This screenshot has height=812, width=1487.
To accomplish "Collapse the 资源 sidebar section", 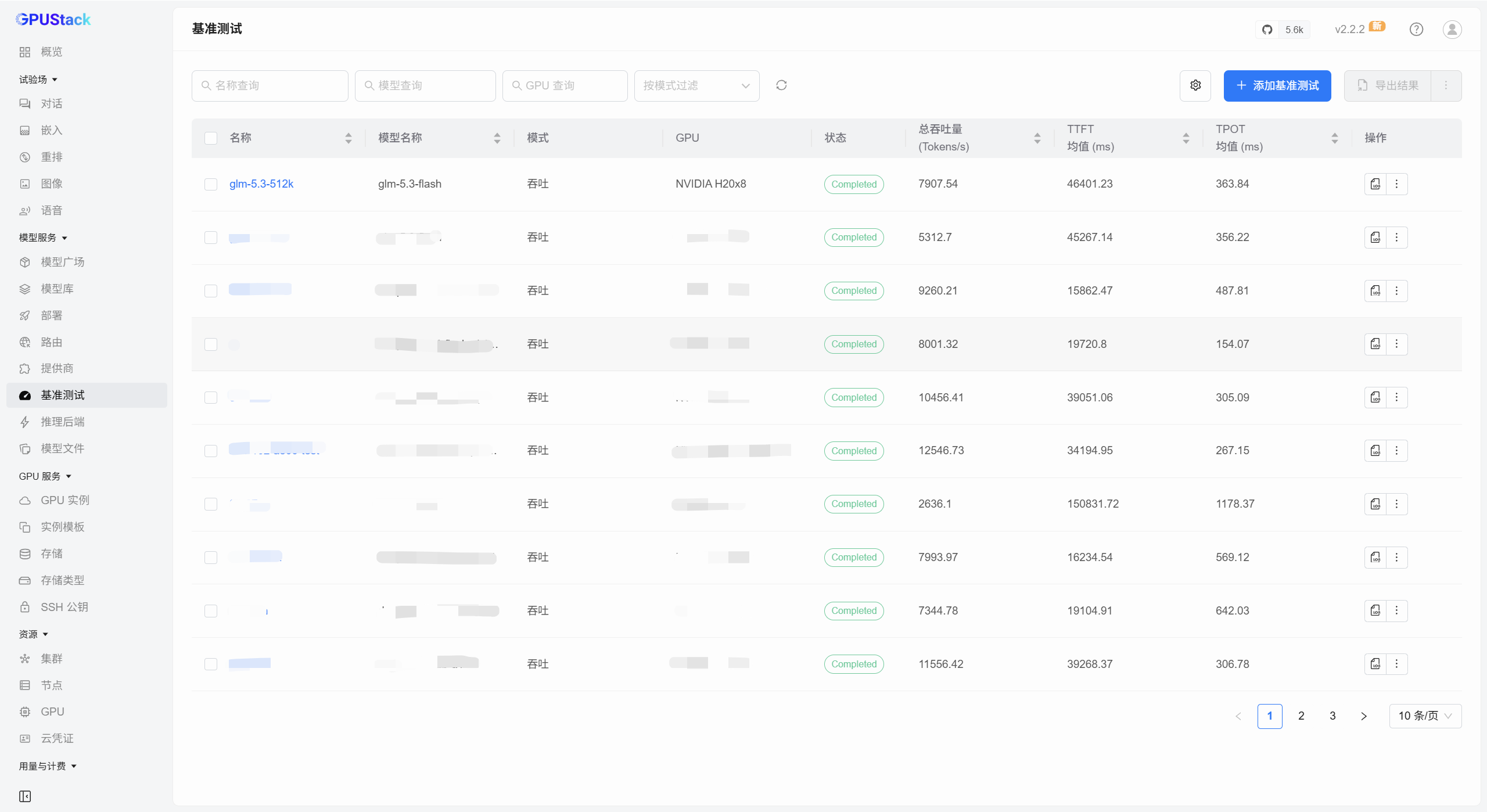I will (34, 634).
